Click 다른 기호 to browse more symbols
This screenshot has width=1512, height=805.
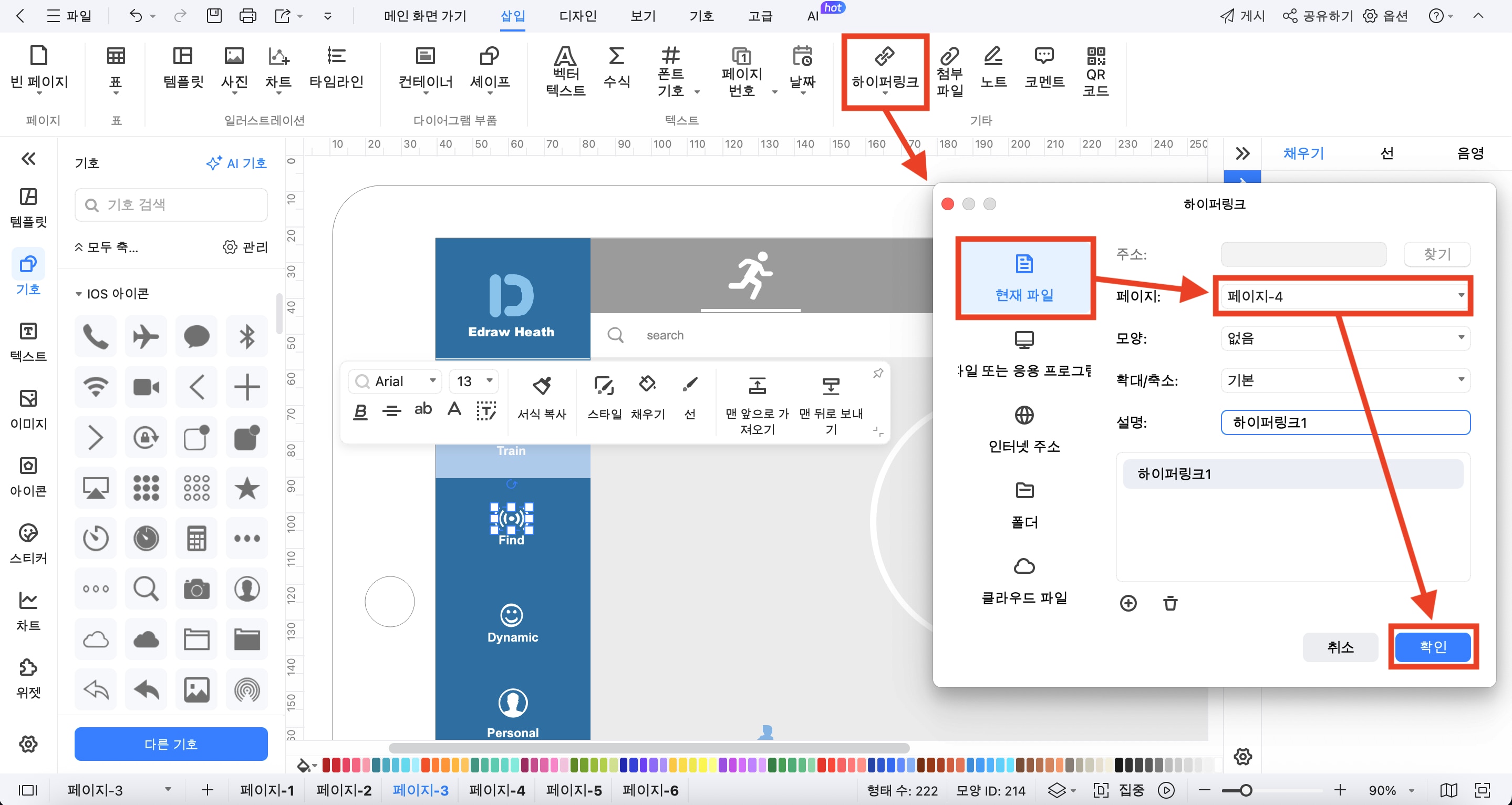click(171, 744)
